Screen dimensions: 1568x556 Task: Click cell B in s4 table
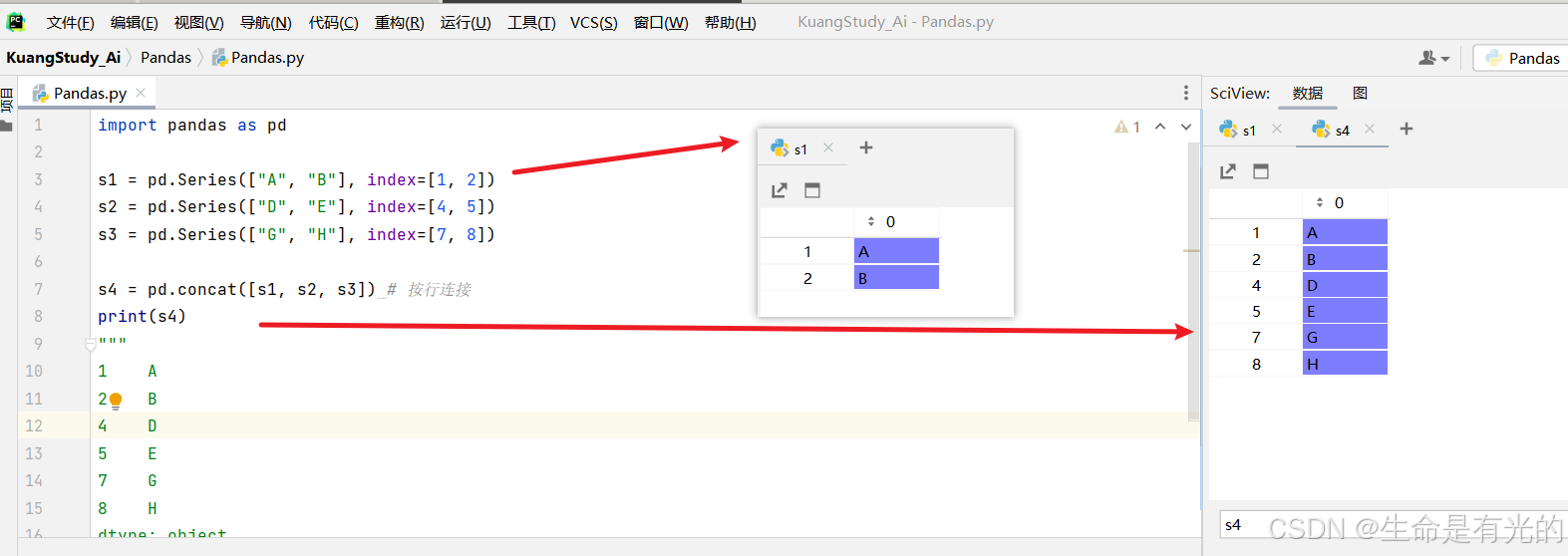(1345, 259)
